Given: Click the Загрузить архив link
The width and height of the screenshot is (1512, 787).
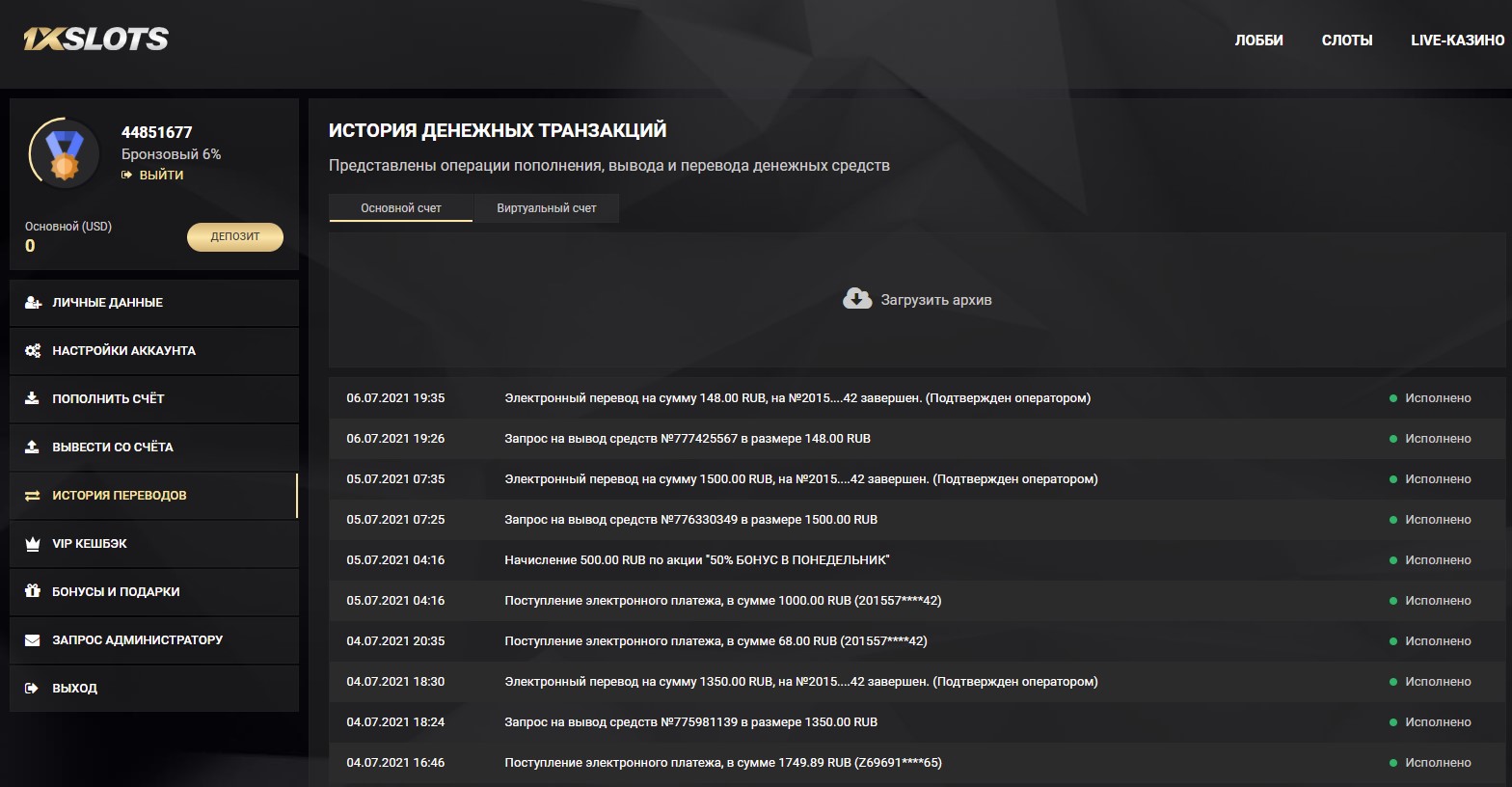Looking at the screenshot, I should point(936,300).
